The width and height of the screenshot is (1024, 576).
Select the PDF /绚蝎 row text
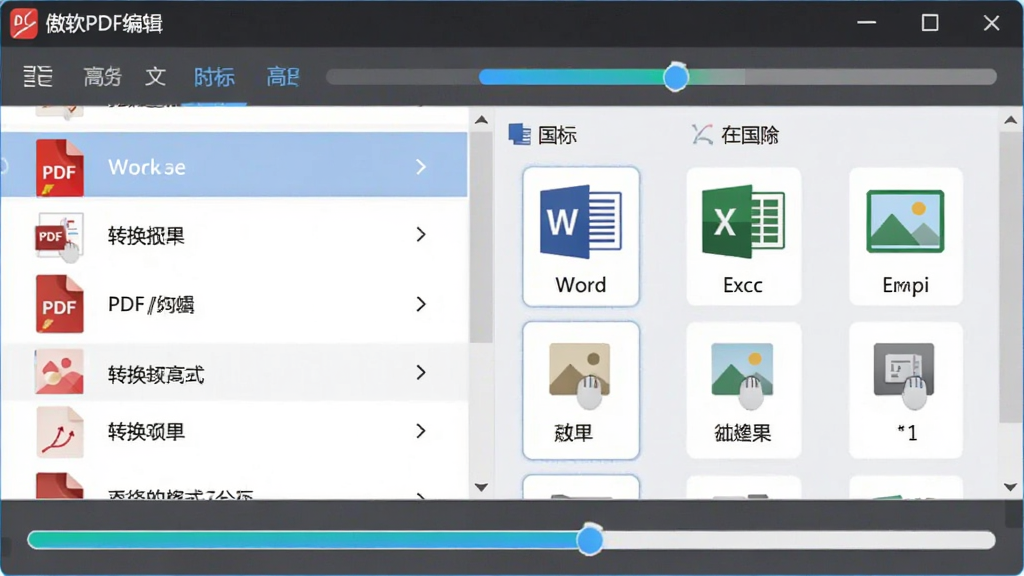[151, 304]
